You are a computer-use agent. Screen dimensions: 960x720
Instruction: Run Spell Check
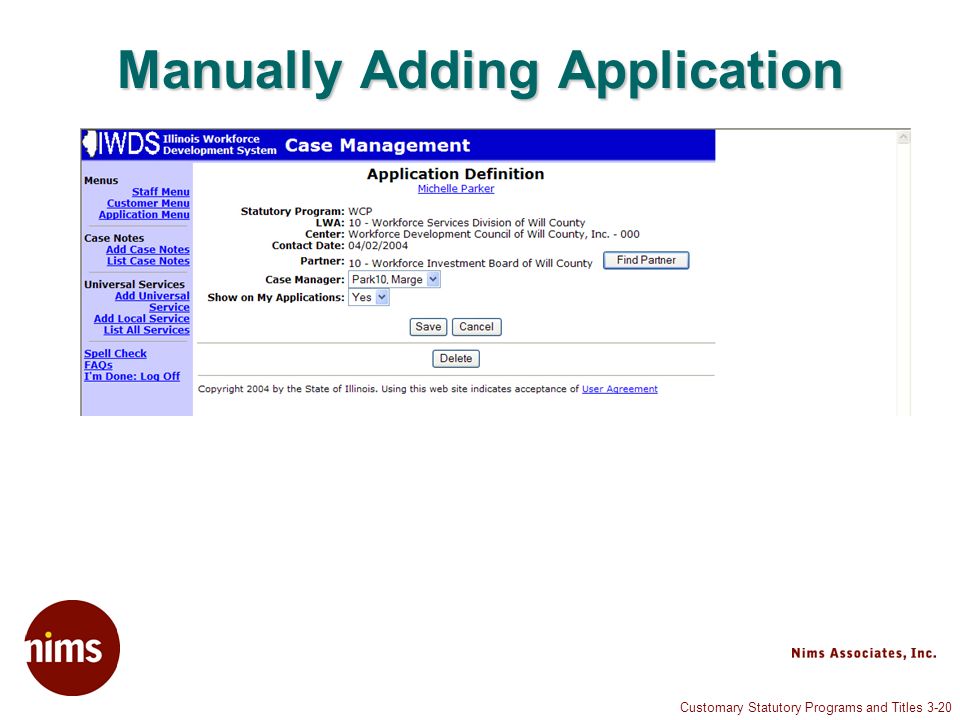tap(115, 354)
